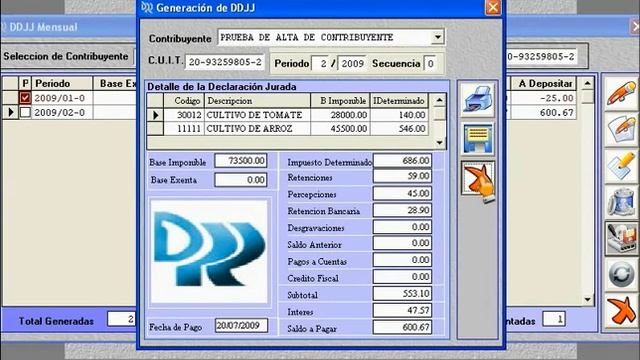Click the Impuesto Determinado field 686.00
The height and width of the screenshot is (360, 640).
point(402,161)
